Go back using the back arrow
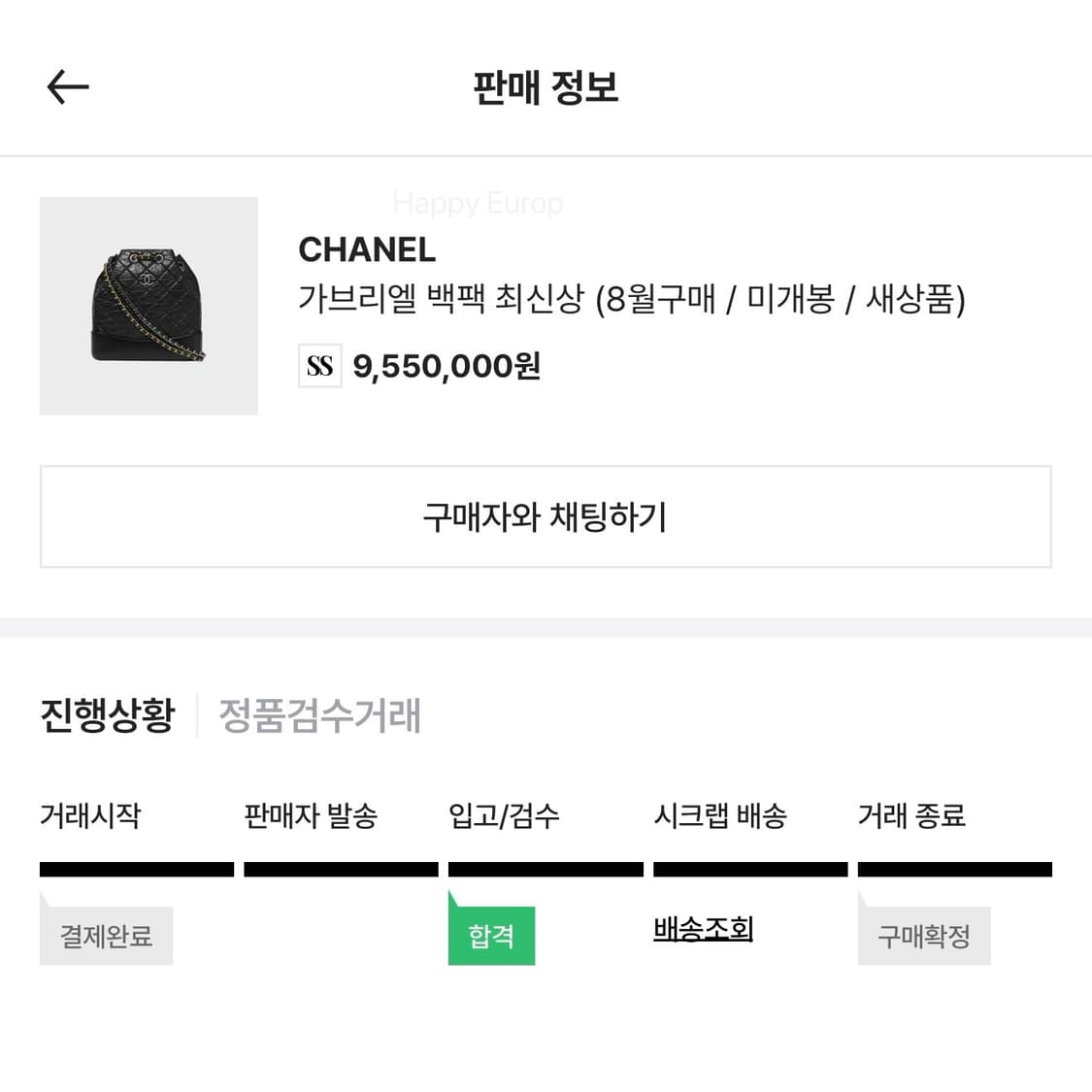Image resolution: width=1092 pixels, height=1092 pixels. point(66,86)
